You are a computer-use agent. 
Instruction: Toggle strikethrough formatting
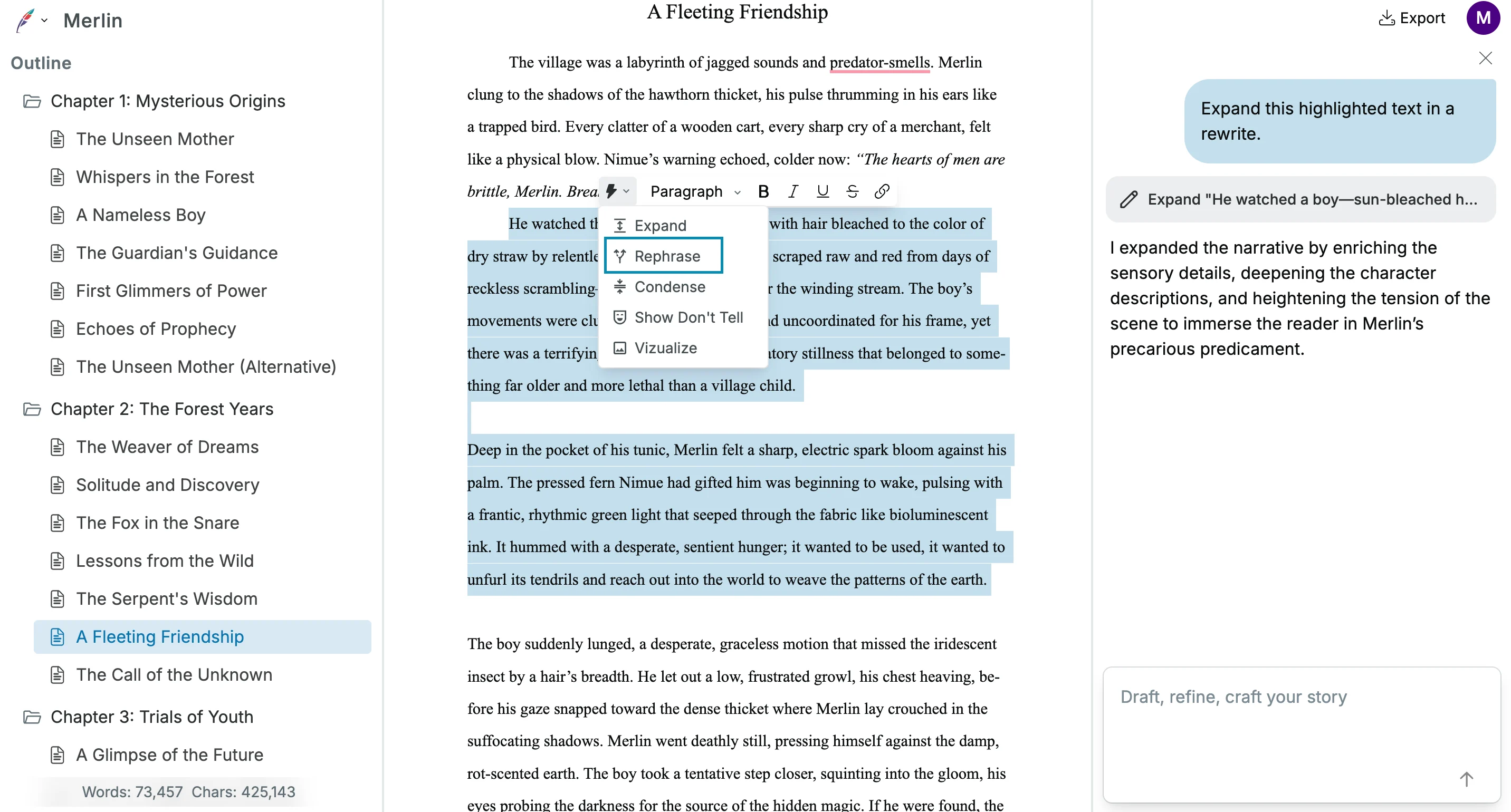pos(852,191)
